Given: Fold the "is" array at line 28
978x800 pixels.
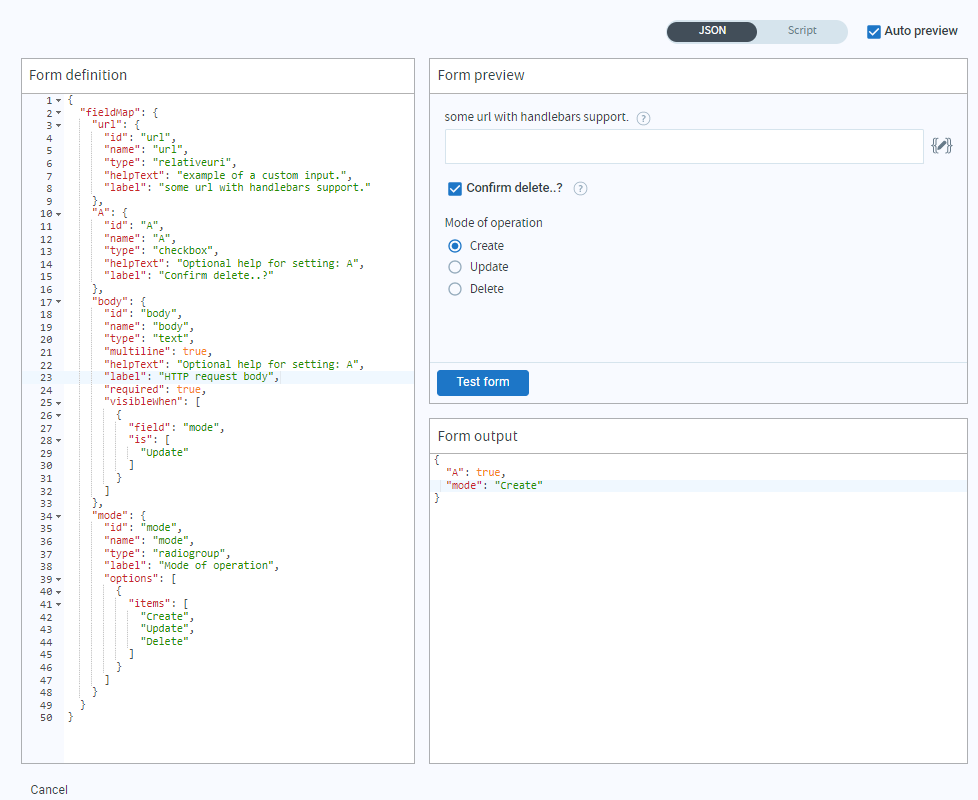Looking at the screenshot, I should pos(59,440).
